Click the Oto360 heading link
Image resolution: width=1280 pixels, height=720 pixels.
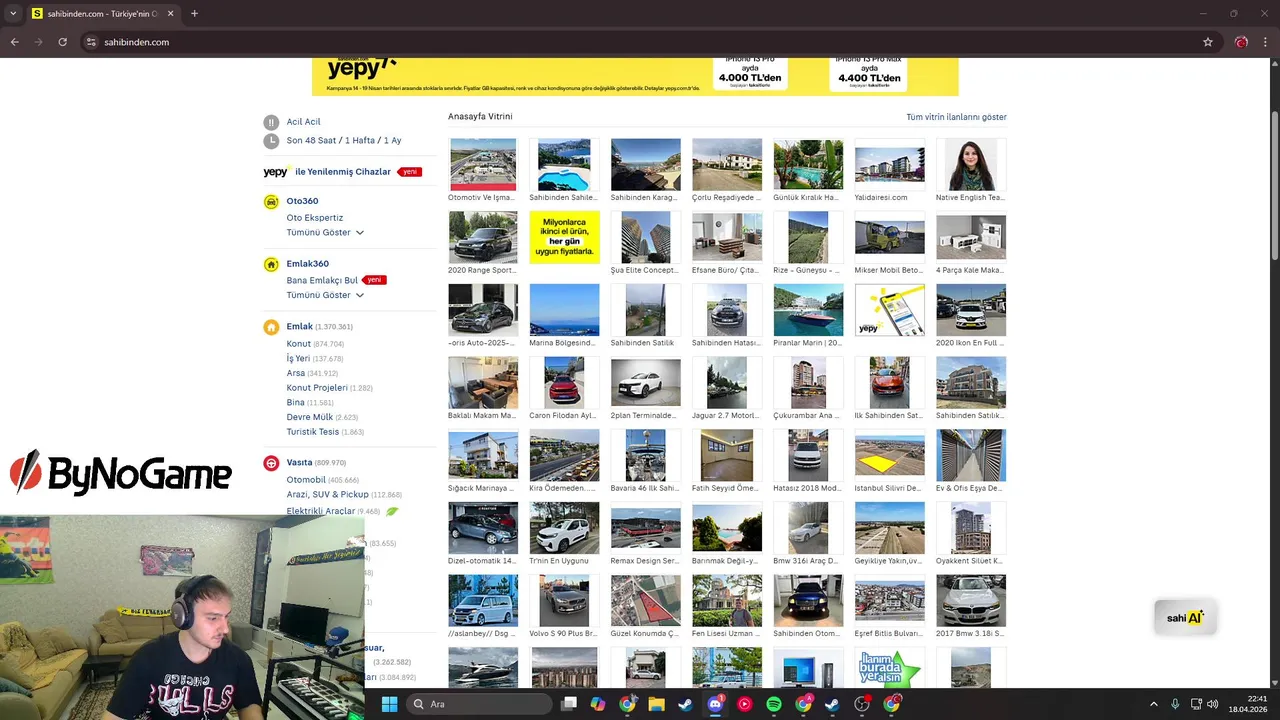(x=302, y=201)
